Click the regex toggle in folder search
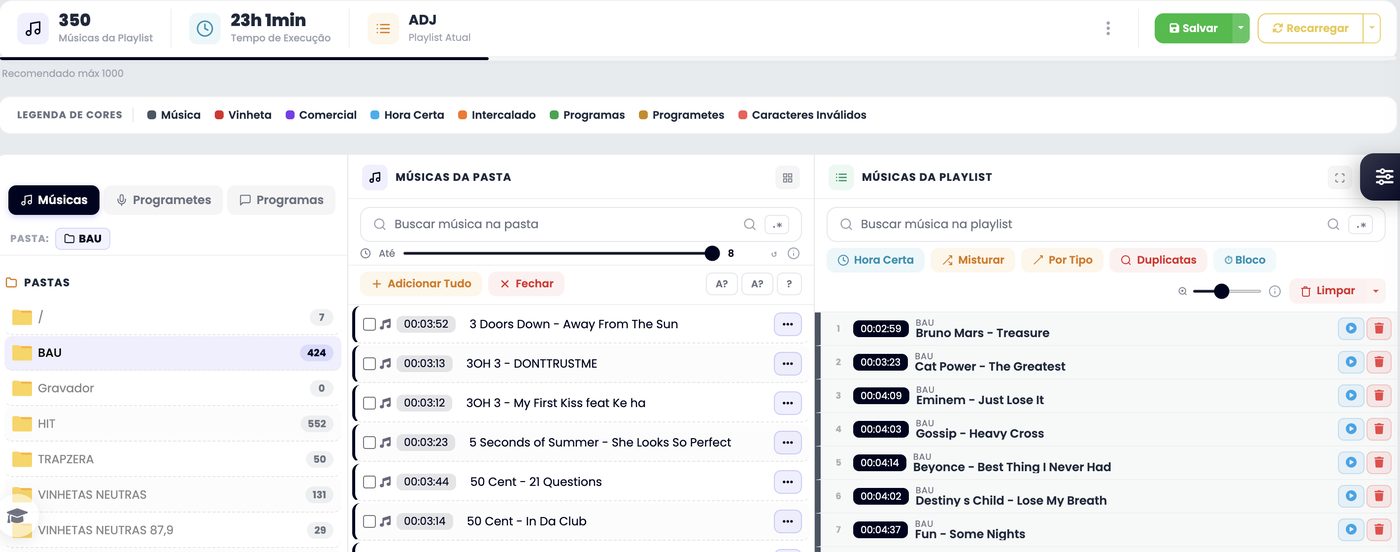Screen dimensions: 1400x552 (776, 225)
